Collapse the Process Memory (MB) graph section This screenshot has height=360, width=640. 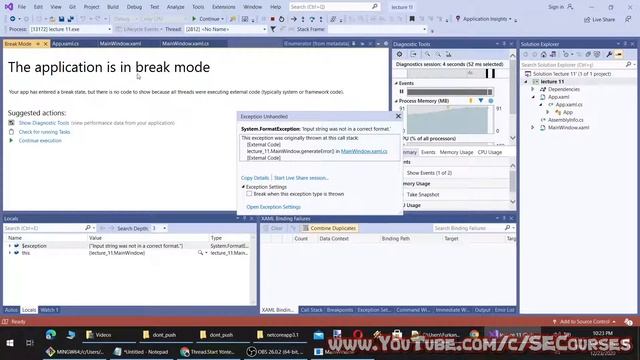click(x=396, y=101)
